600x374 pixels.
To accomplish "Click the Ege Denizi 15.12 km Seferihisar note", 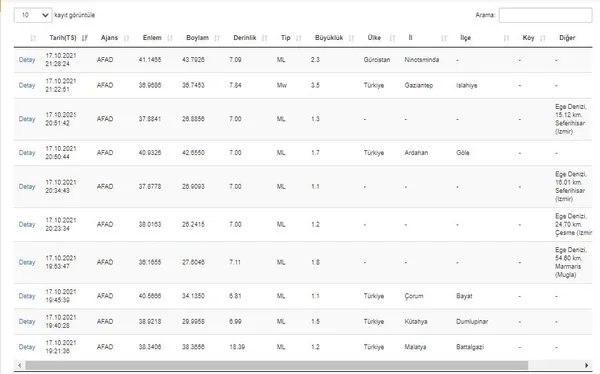I will (571, 119).
